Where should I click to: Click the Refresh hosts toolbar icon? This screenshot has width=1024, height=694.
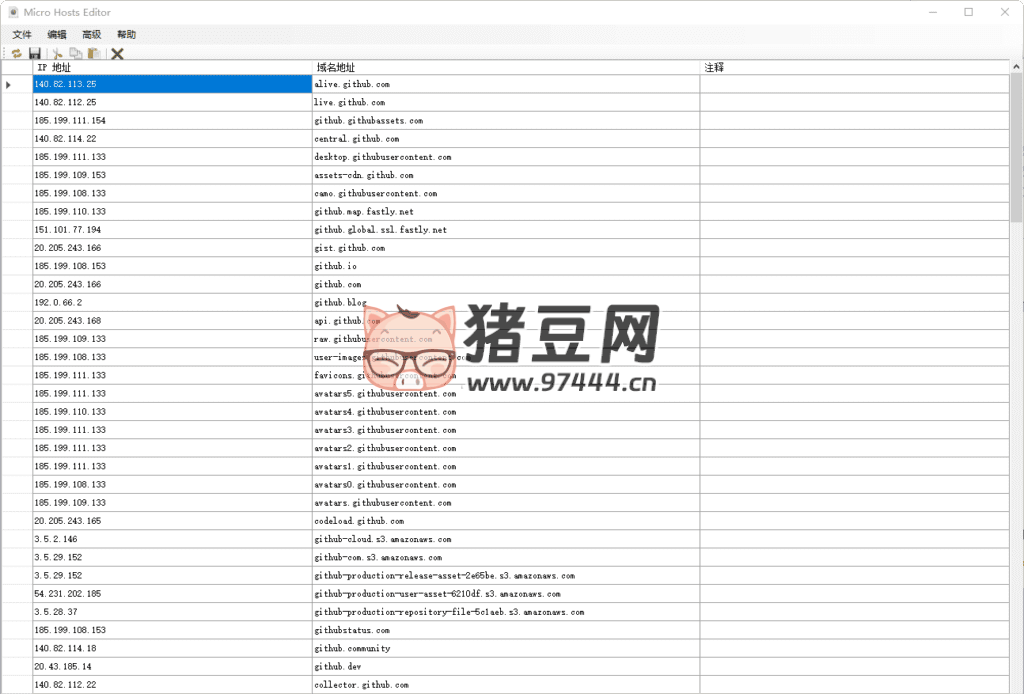pos(17,54)
